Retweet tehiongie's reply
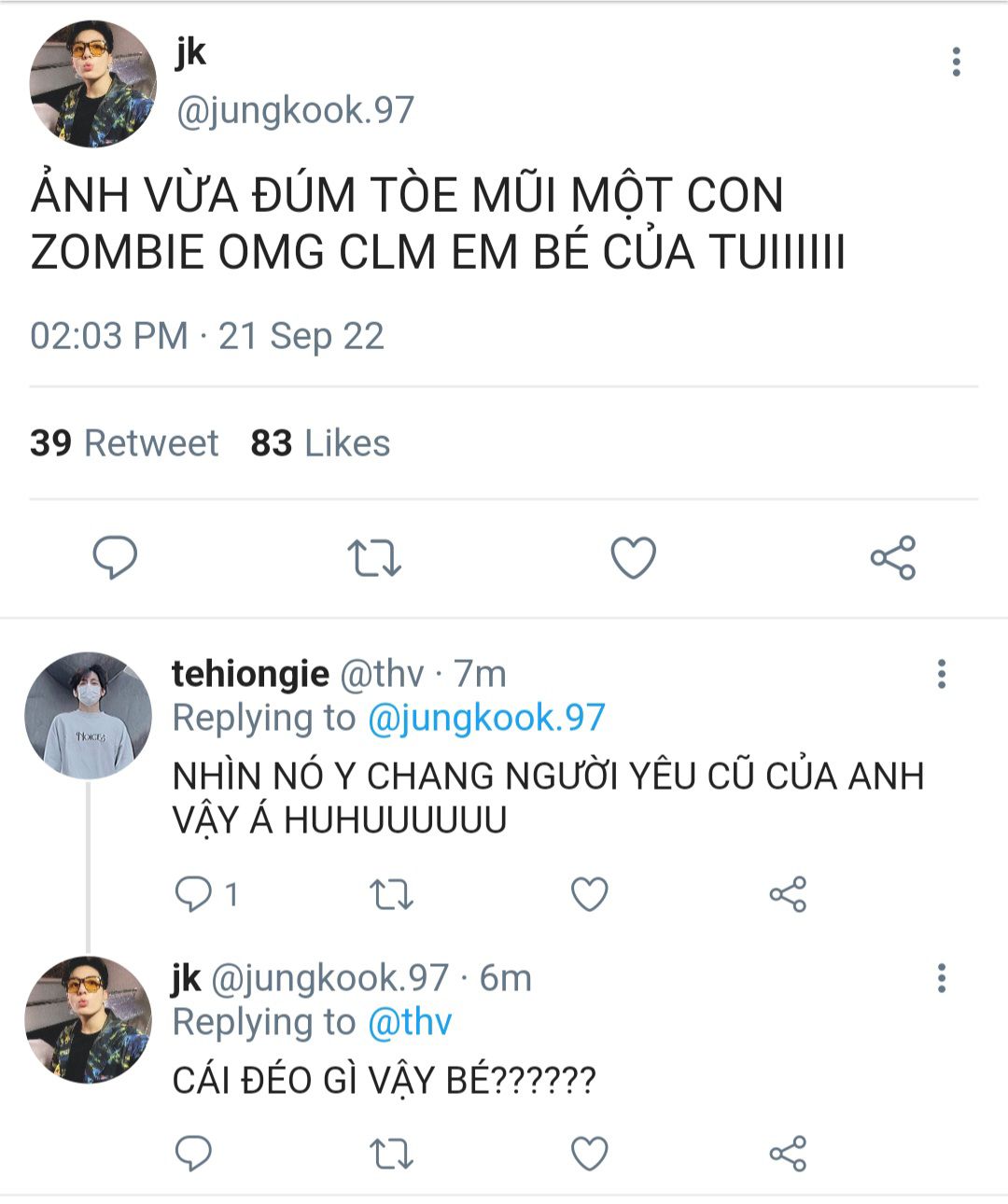Screen dimensions: 1008x1204 392,895
